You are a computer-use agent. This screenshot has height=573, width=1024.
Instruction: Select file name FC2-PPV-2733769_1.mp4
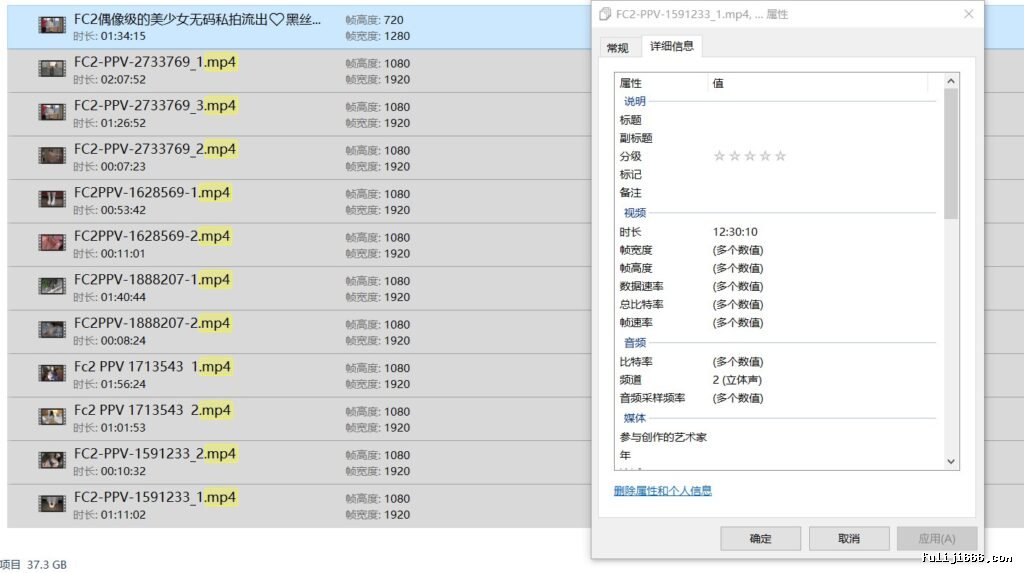tap(155, 62)
